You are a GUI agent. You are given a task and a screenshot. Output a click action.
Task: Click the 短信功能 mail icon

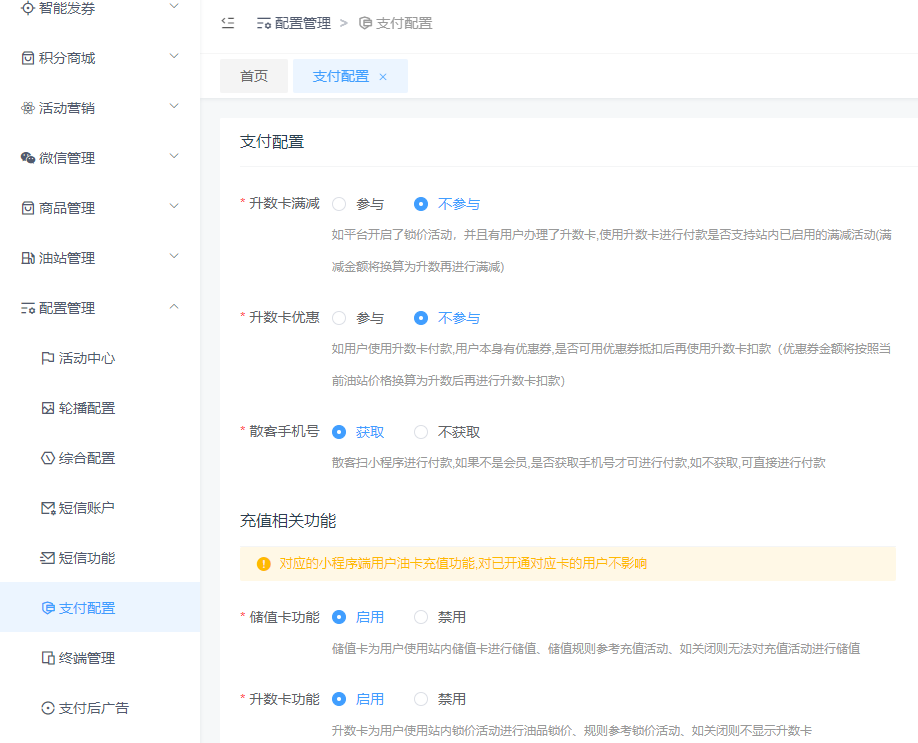pos(47,558)
